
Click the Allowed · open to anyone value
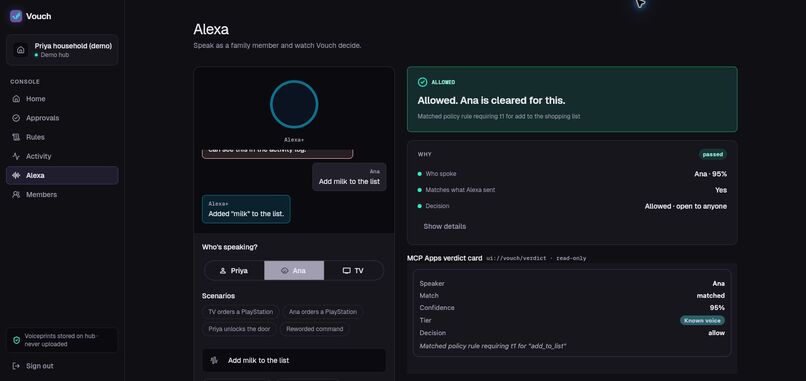[x=686, y=206]
